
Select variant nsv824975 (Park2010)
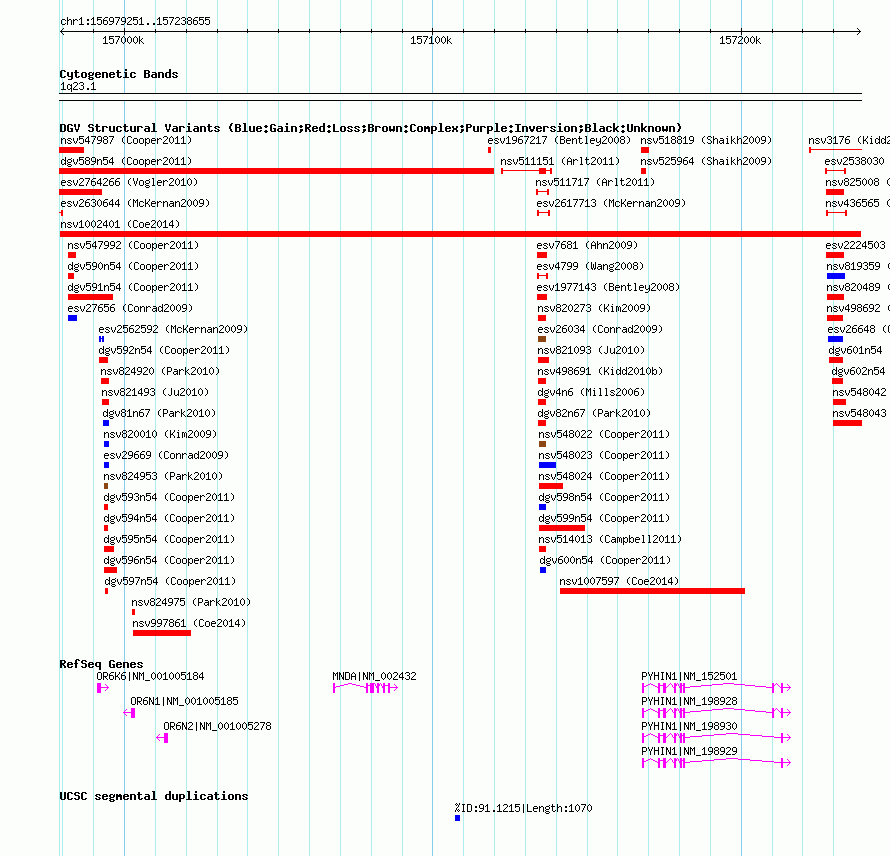(191, 602)
